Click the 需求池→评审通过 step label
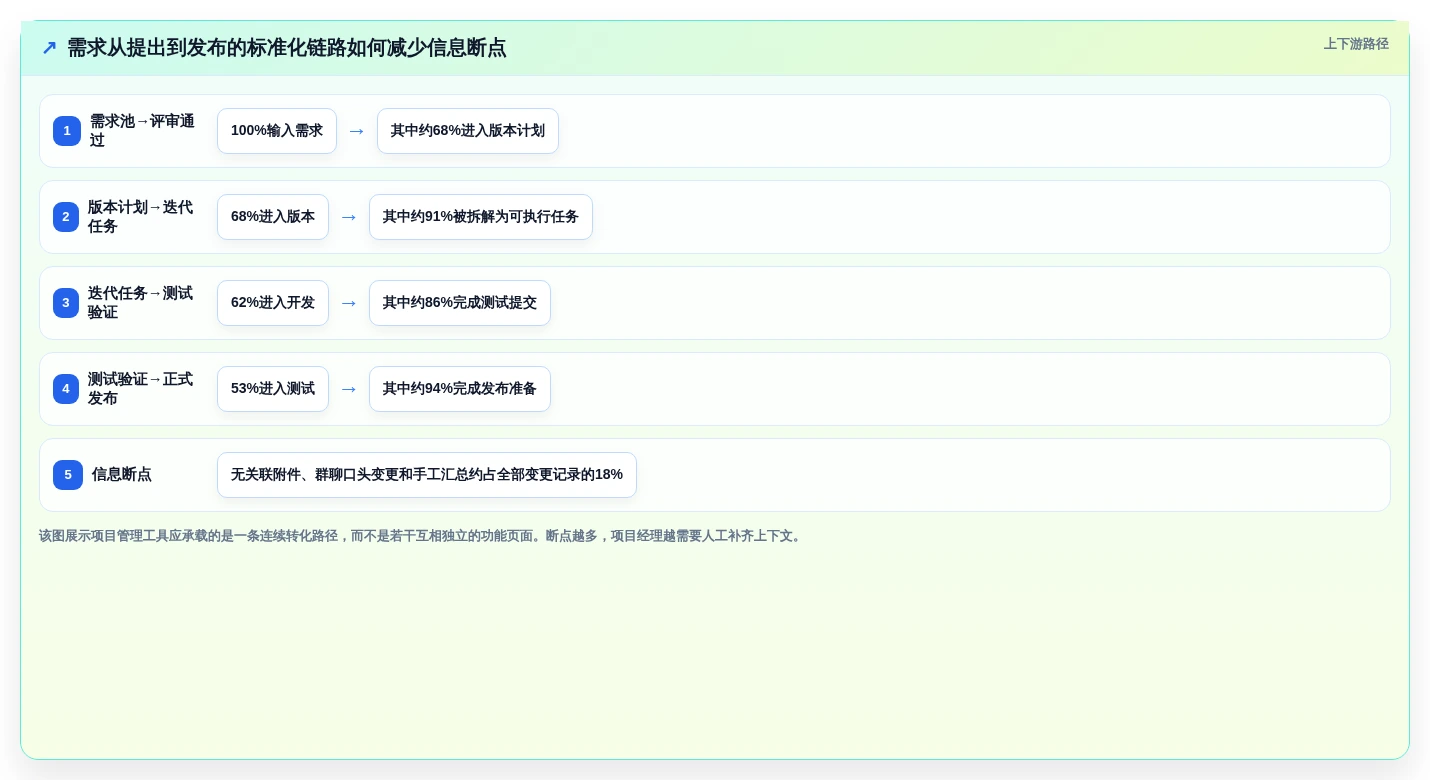This screenshot has width=1430, height=780. click(143, 131)
